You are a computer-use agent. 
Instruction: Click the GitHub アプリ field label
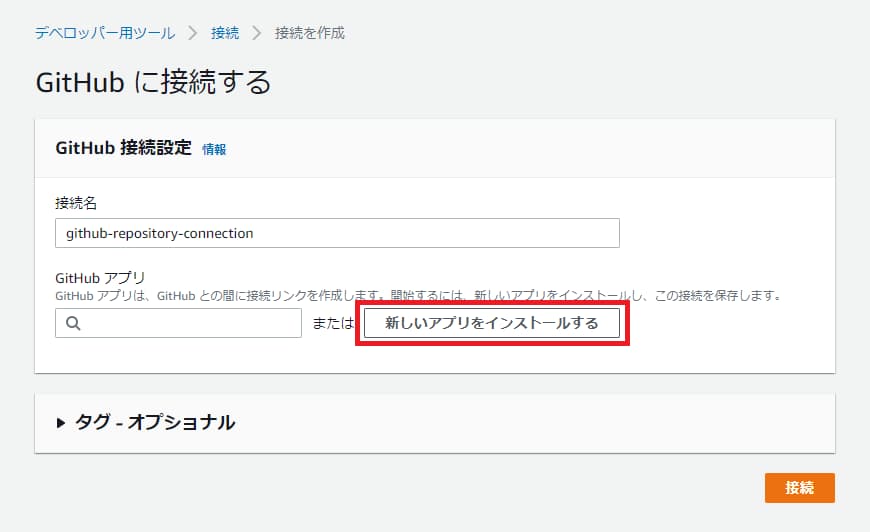tap(101, 278)
